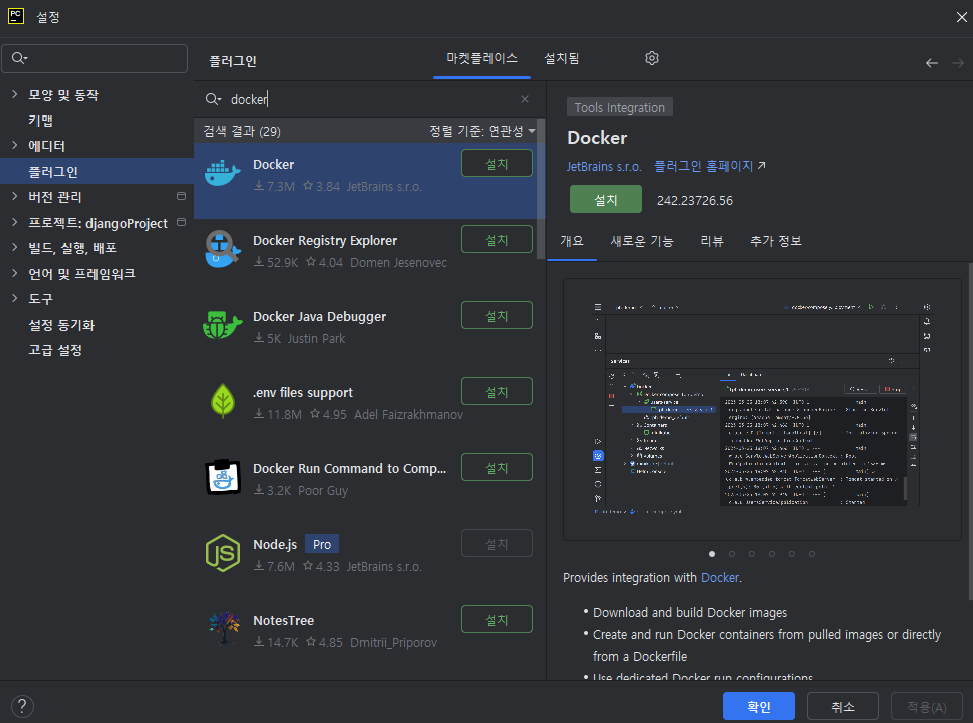Viewport: 973px width, 723px height.
Task: Click the project-level icon next to 버전 관리
Action: 181,196
